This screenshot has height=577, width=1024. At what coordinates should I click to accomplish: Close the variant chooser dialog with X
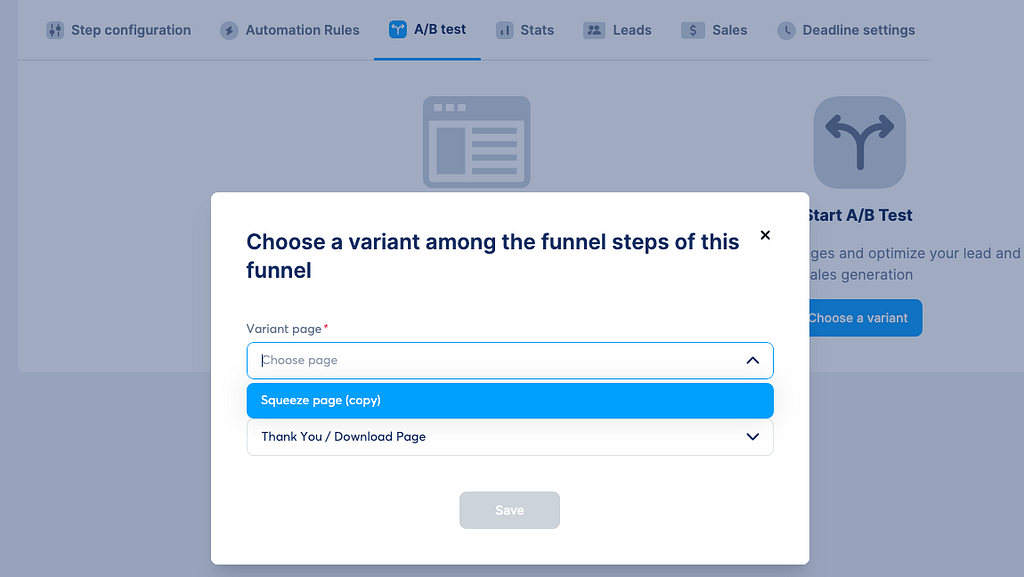tap(765, 235)
